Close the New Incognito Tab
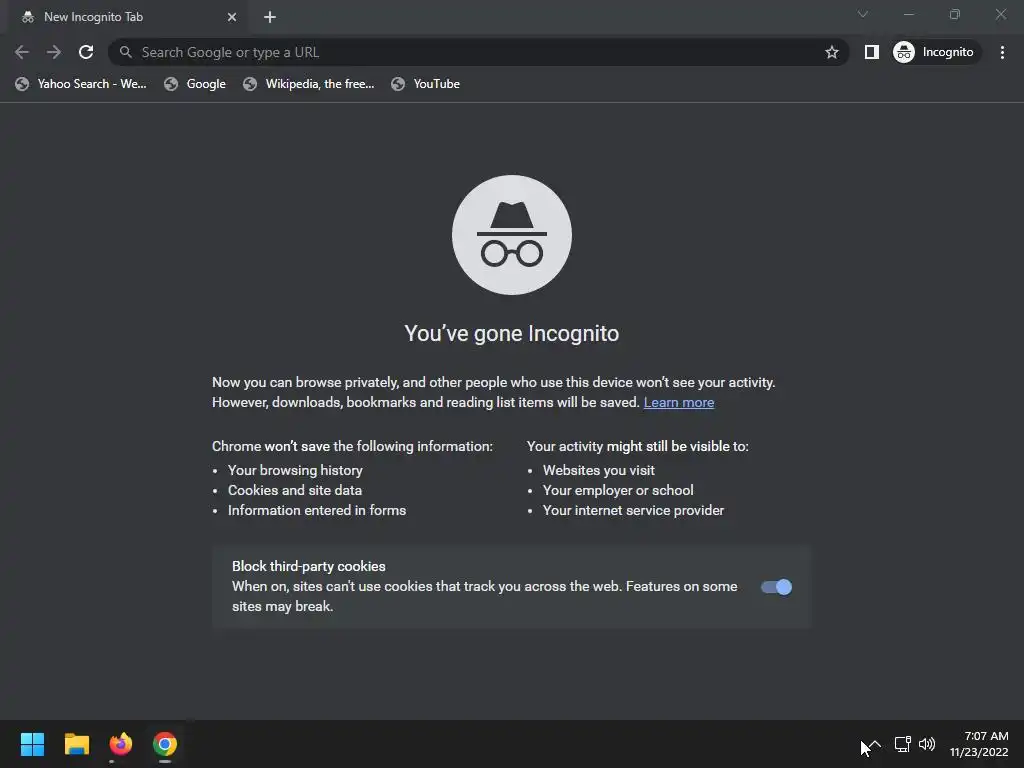 232,17
